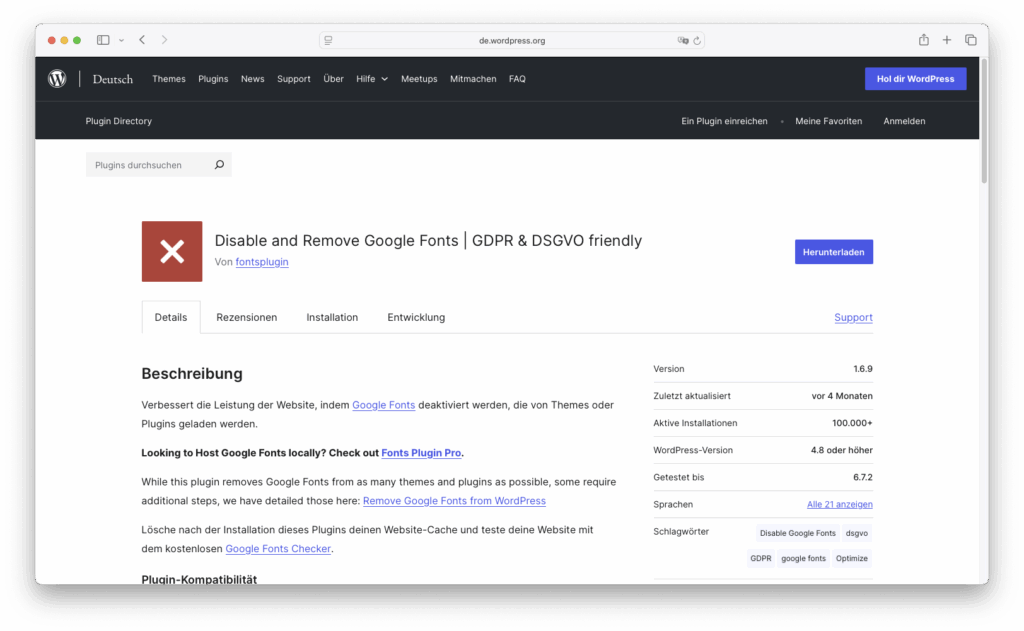Switch to the Installation tab
Image resolution: width=1024 pixels, height=631 pixels.
[x=332, y=317]
